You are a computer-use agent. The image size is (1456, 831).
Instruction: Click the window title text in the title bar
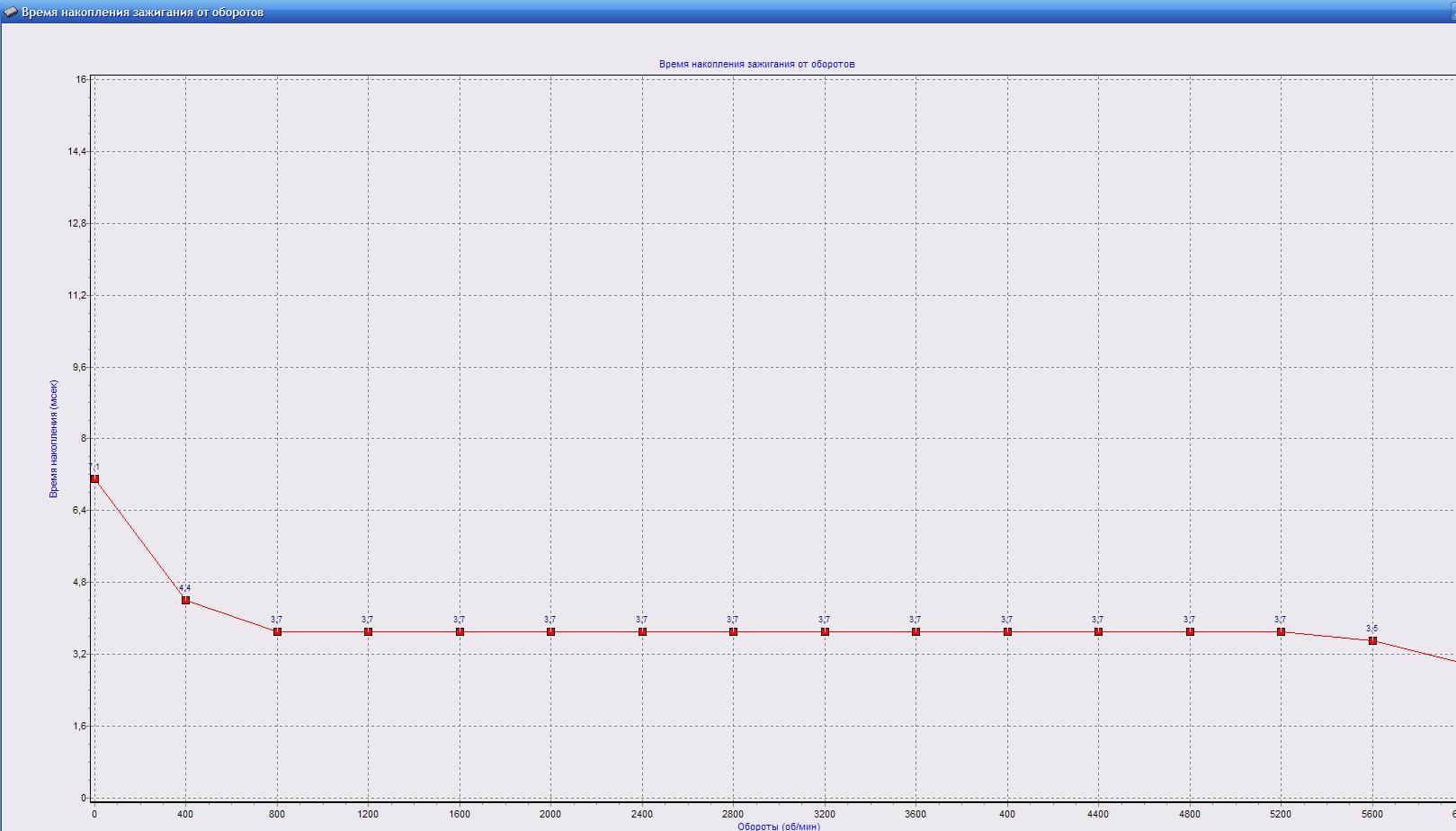coord(142,13)
